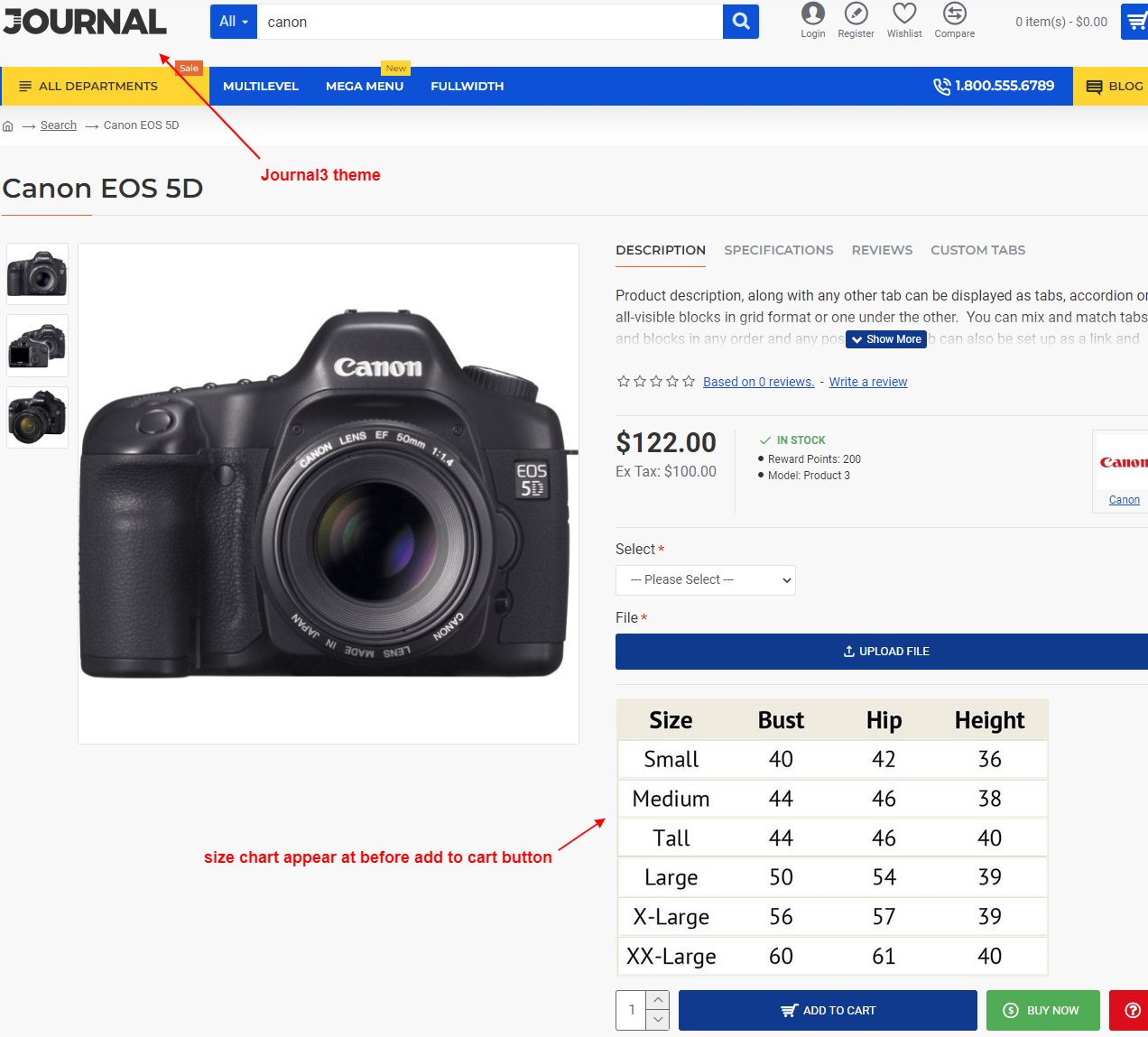This screenshot has width=1148, height=1037.
Task: Open the shopping cart icon
Action: [x=1139, y=21]
